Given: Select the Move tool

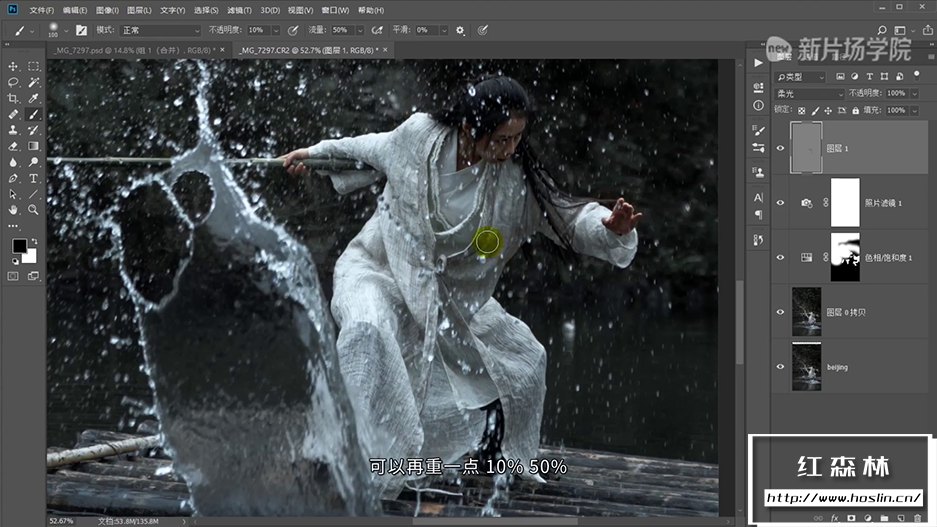Looking at the screenshot, I should (x=13, y=66).
